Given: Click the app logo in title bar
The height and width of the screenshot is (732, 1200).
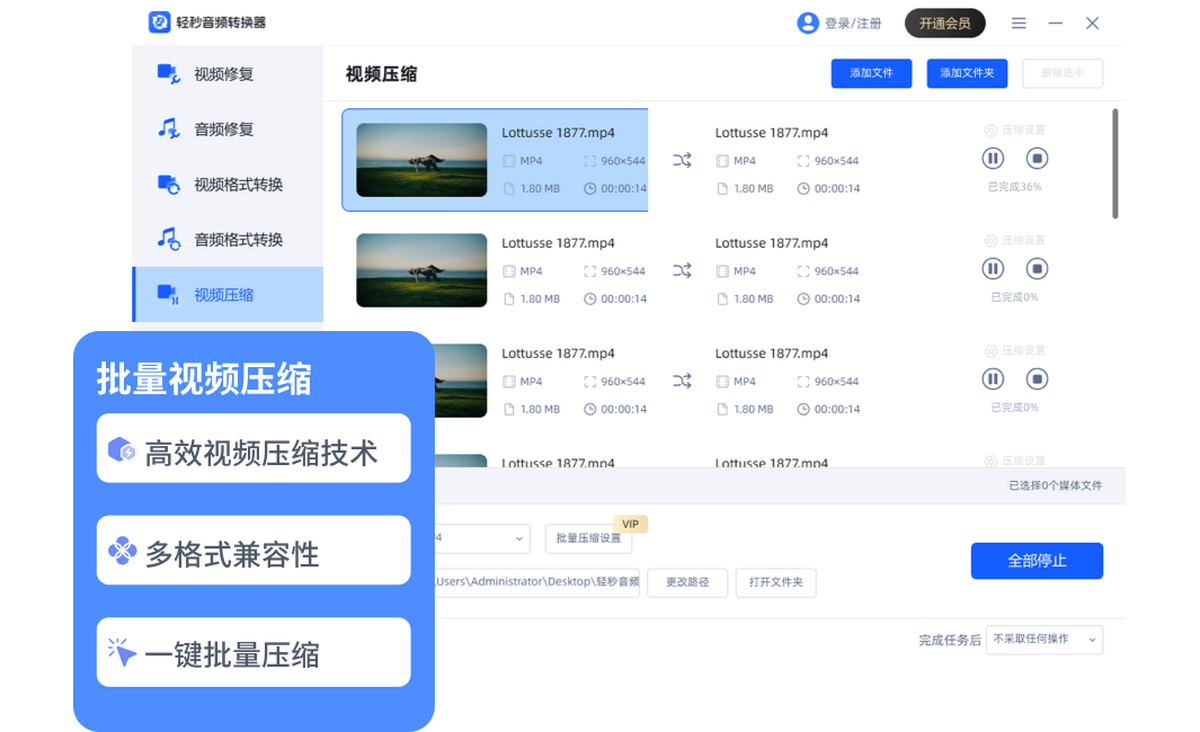Looking at the screenshot, I should click(x=159, y=23).
